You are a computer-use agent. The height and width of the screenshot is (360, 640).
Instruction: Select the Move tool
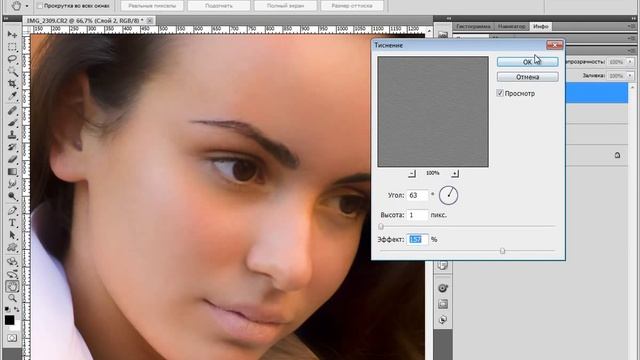click(12, 34)
